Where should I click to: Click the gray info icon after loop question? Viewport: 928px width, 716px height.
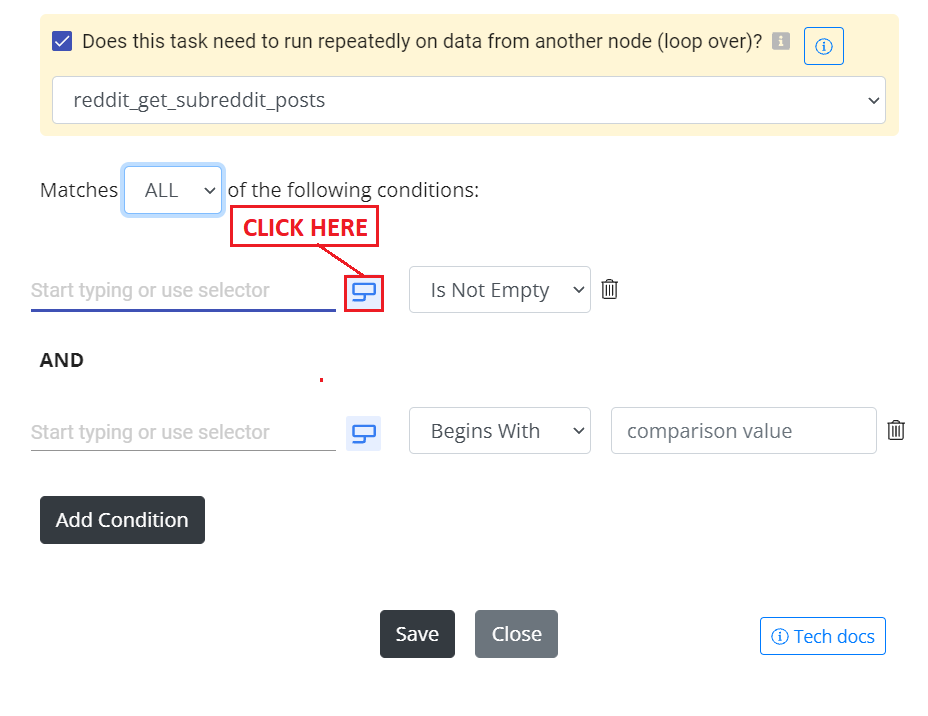coord(781,41)
